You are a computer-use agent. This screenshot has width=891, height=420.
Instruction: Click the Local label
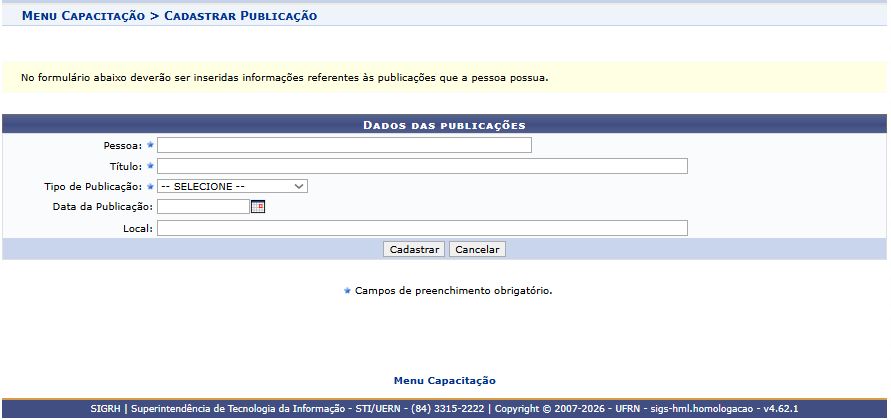point(138,229)
